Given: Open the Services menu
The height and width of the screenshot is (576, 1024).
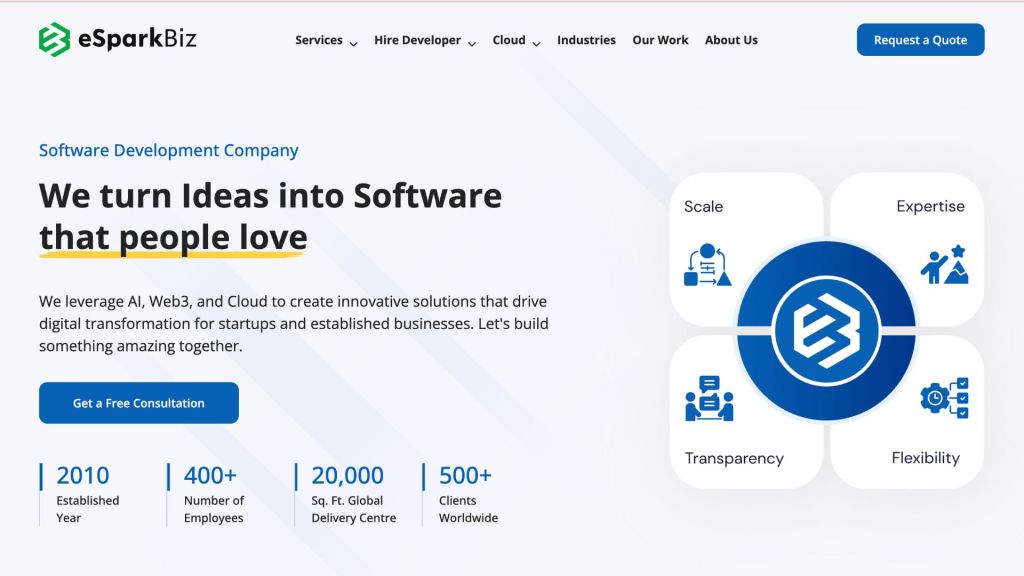Looking at the screenshot, I should (x=319, y=40).
